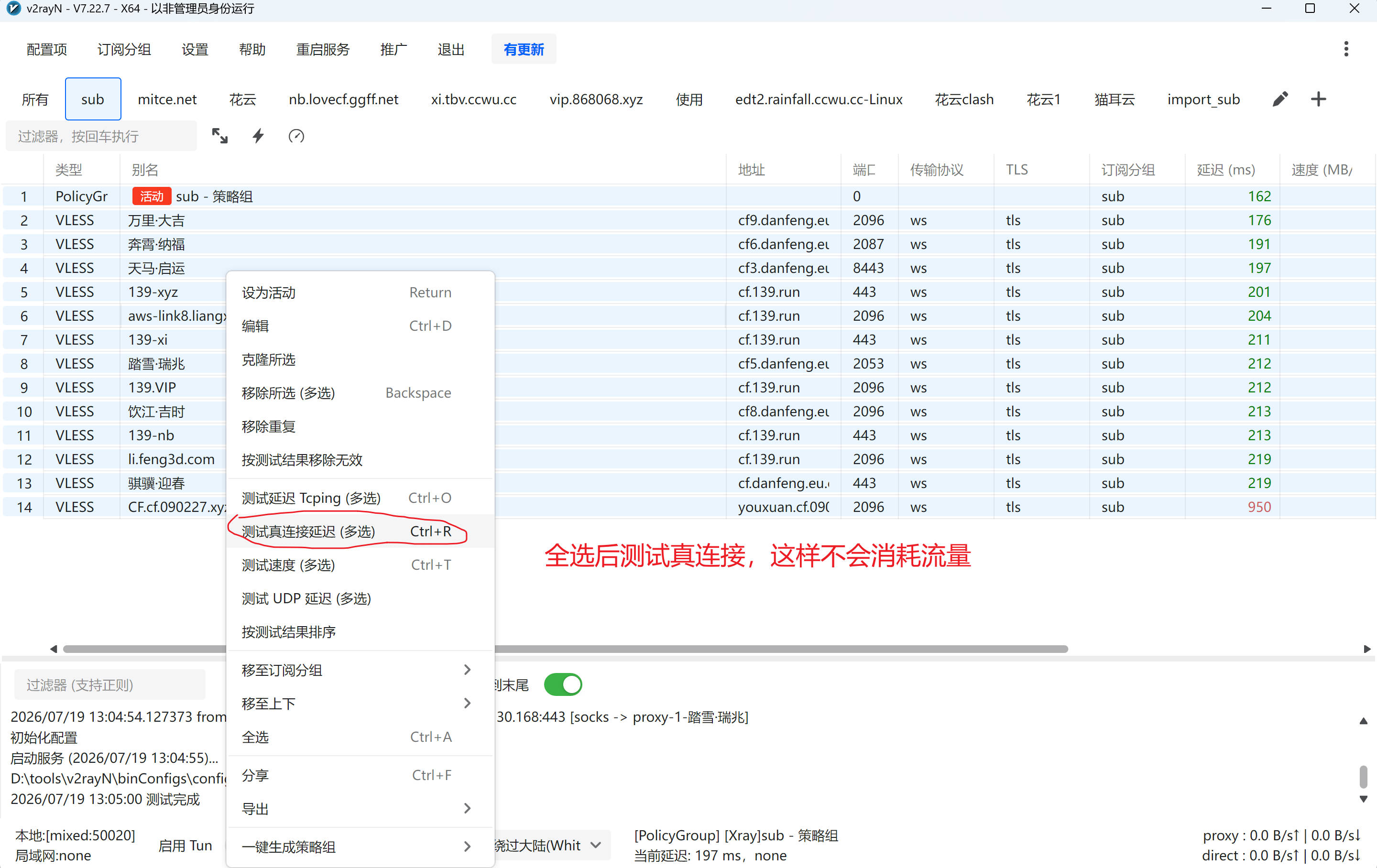The width and height of the screenshot is (1377, 868).
Task: Open the three-dot overflow menu
Action: (1346, 49)
